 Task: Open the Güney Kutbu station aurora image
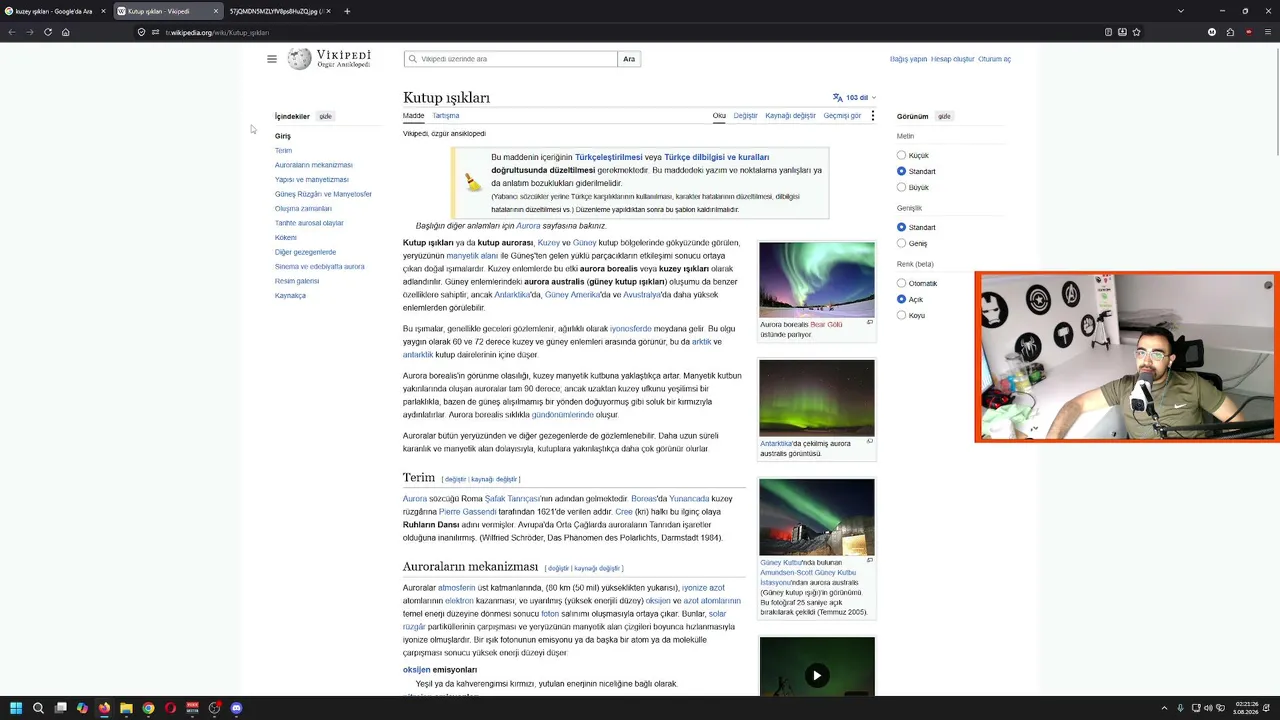[817, 517]
